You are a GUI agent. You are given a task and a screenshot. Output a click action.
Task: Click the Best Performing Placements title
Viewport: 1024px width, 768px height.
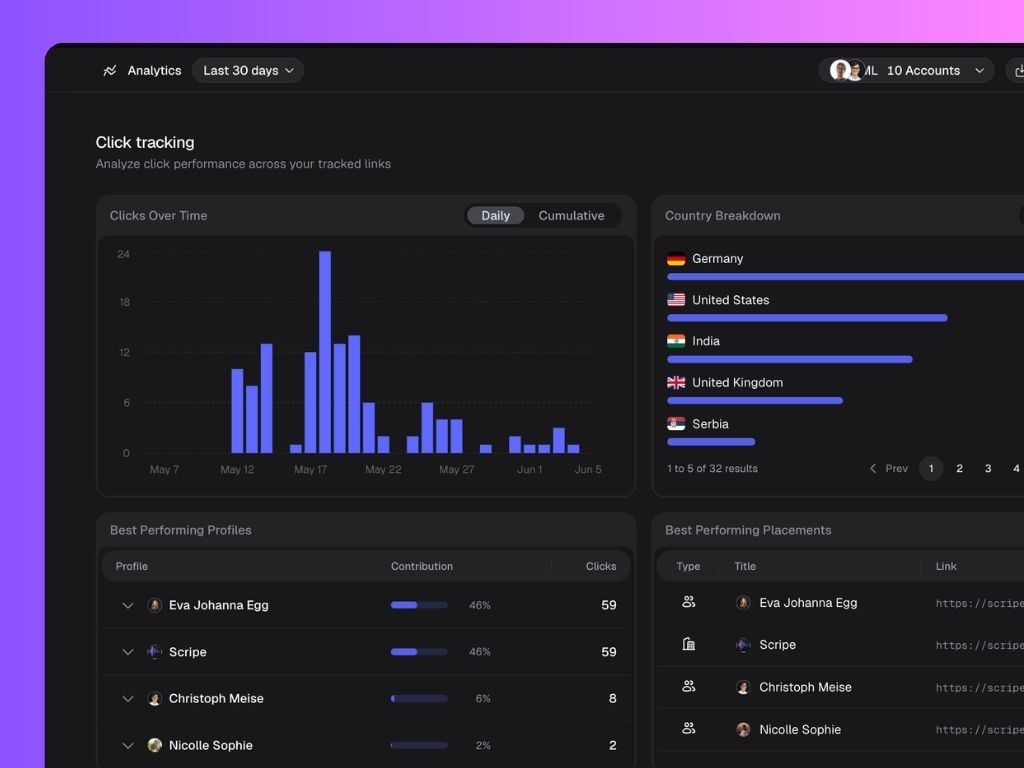pos(748,530)
